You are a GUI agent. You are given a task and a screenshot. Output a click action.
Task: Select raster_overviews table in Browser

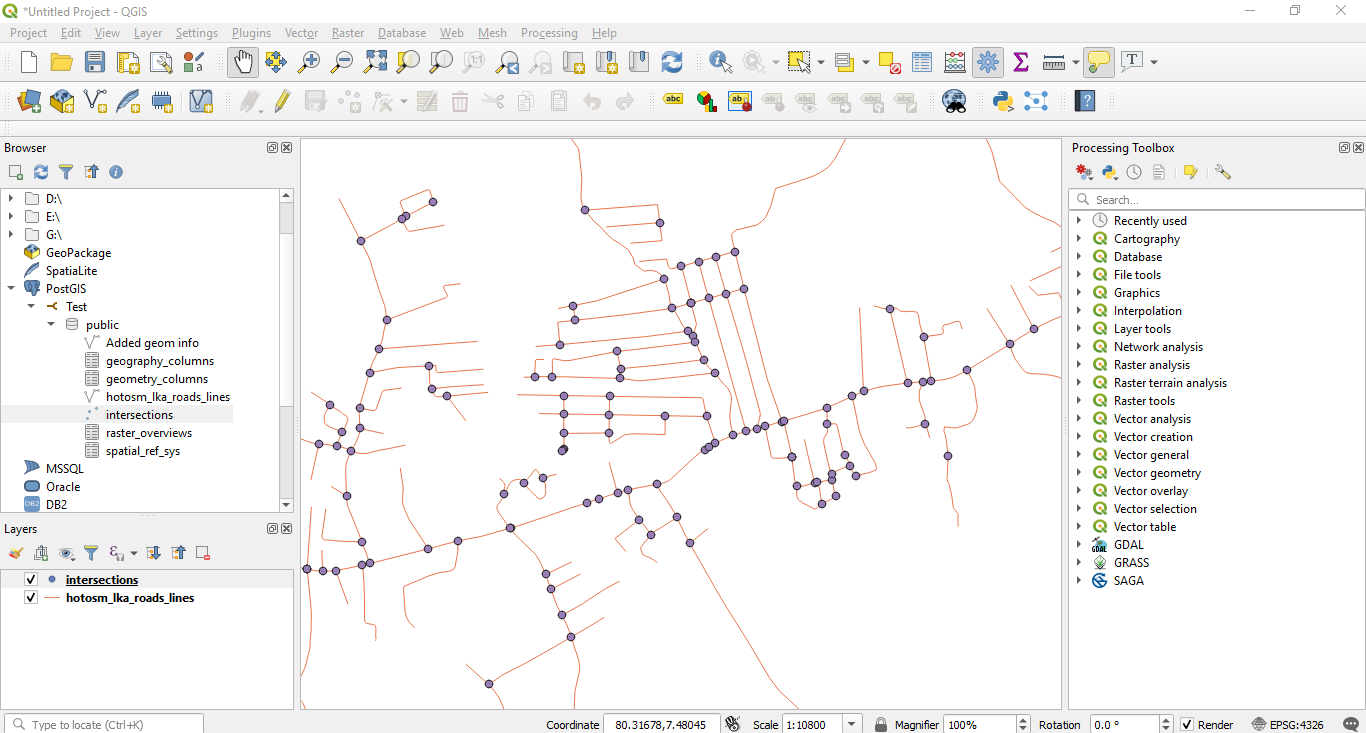coord(148,433)
